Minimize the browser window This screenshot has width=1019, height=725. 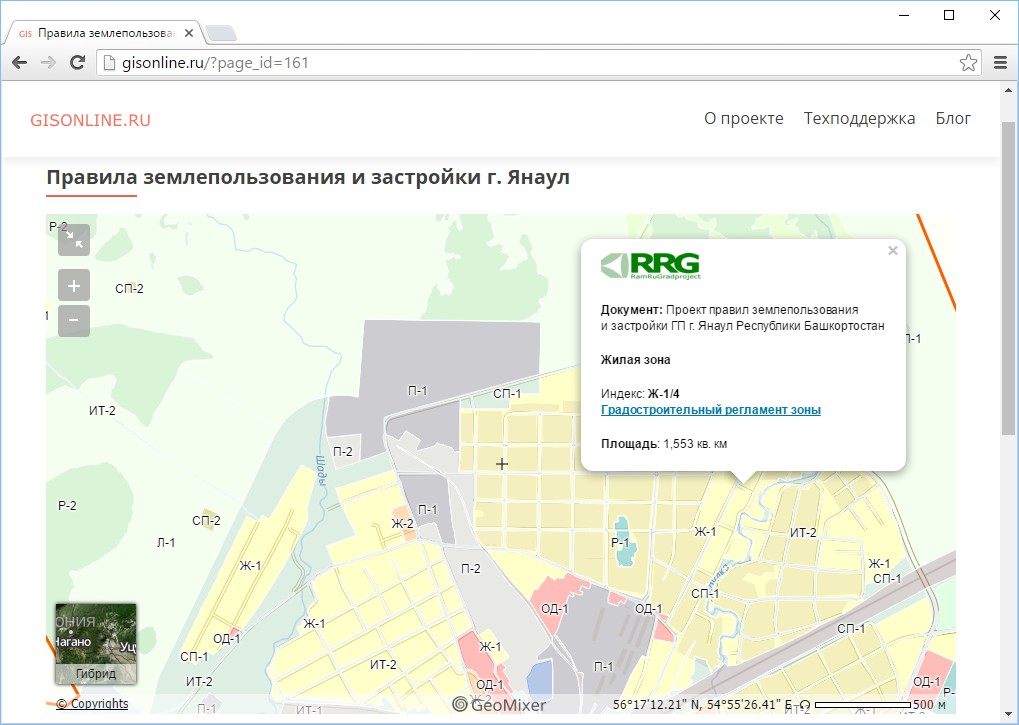tap(904, 15)
